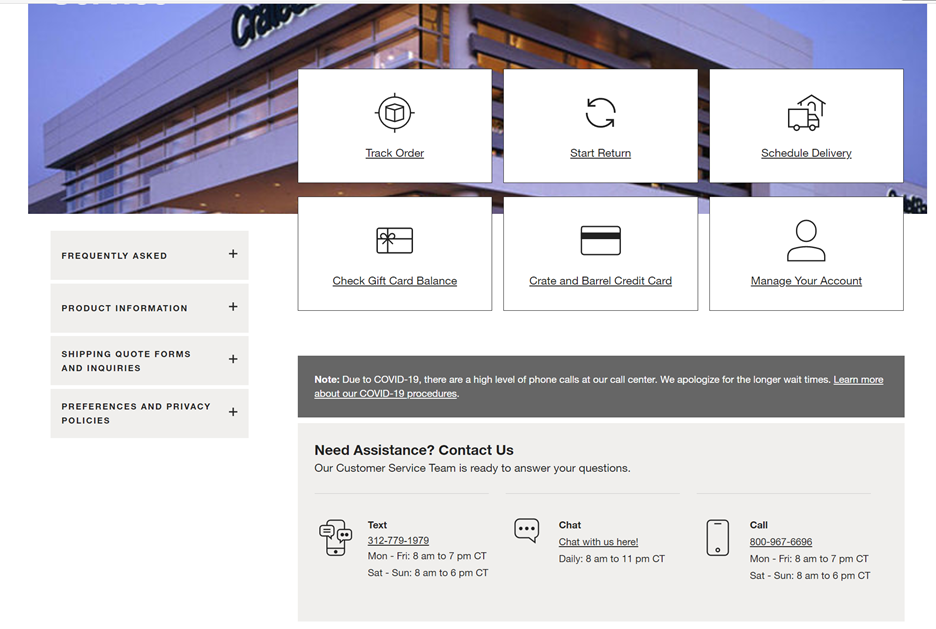Expand the Frequently Asked section plus
Screen dimensions: 936x629
click(x=233, y=254)
